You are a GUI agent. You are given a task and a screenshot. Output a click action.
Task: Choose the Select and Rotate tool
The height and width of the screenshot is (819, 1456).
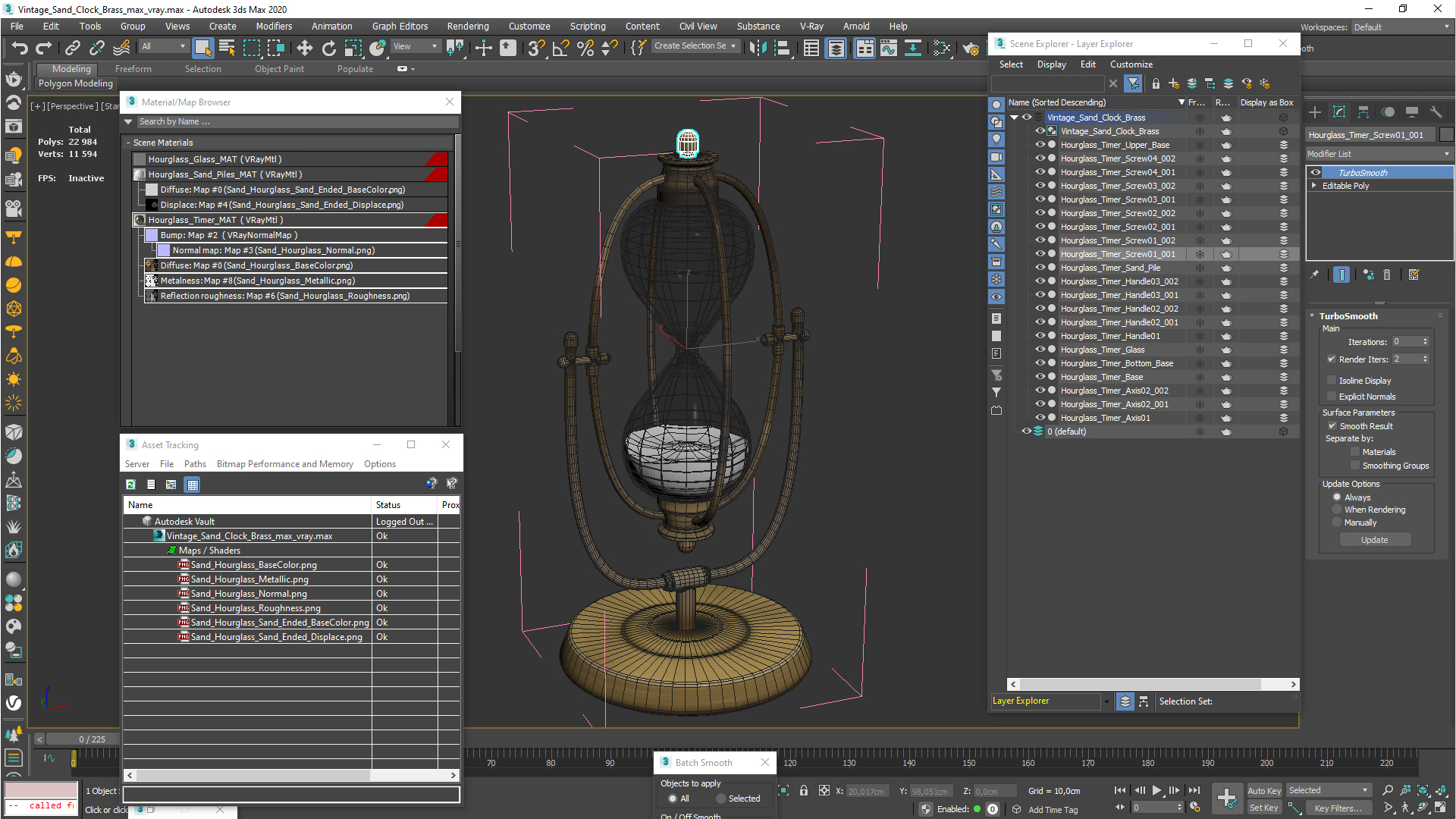click(x=328, y=48)
